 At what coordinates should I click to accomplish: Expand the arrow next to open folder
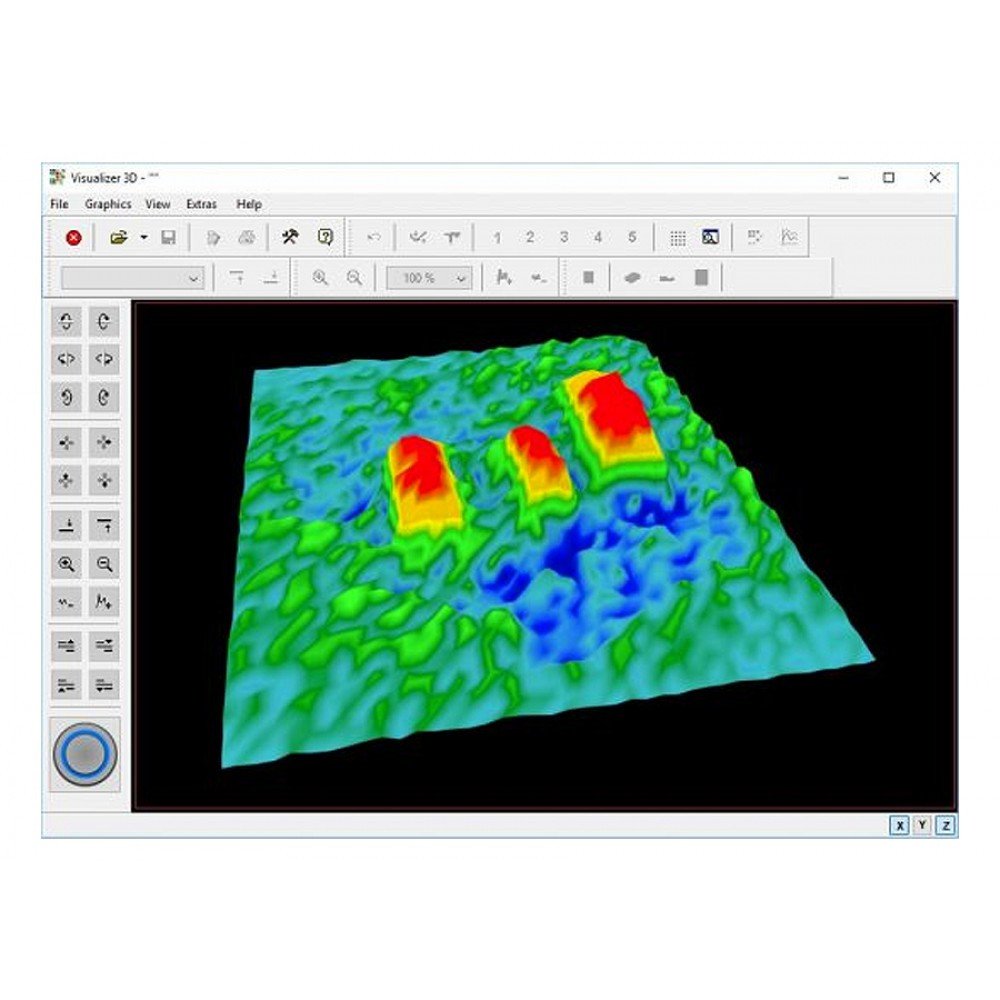(x=143, y=238)
